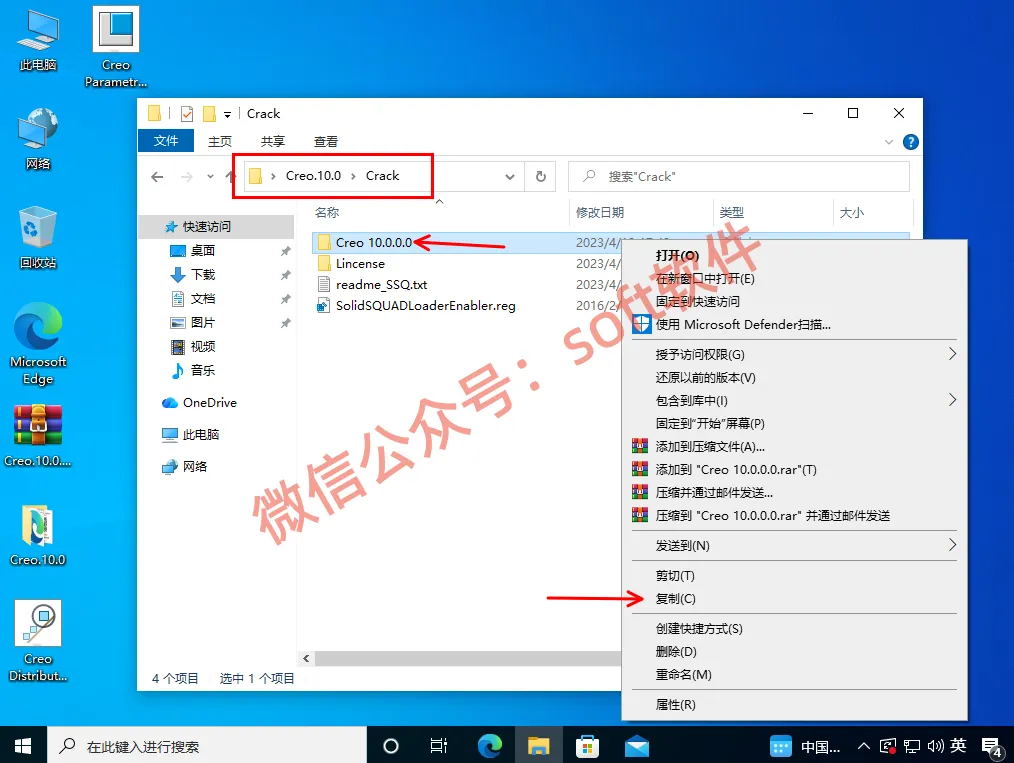
Task: Expand the address bar history dropdown
Action: 510,177
